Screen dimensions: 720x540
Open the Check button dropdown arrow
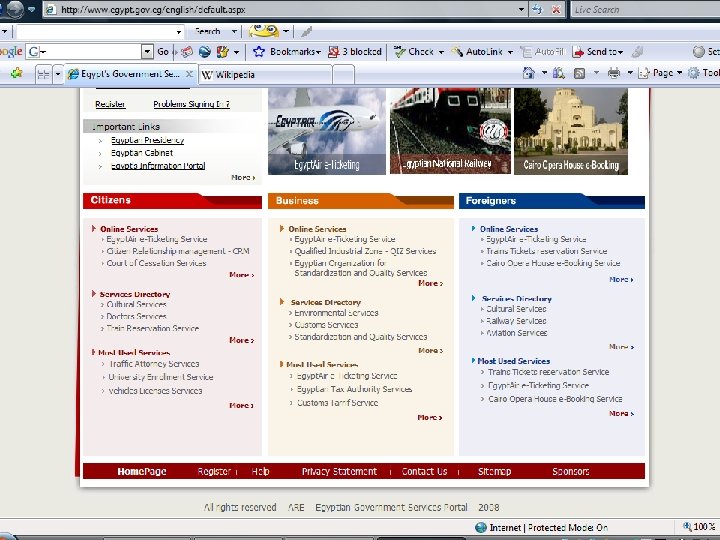point(441,52)
